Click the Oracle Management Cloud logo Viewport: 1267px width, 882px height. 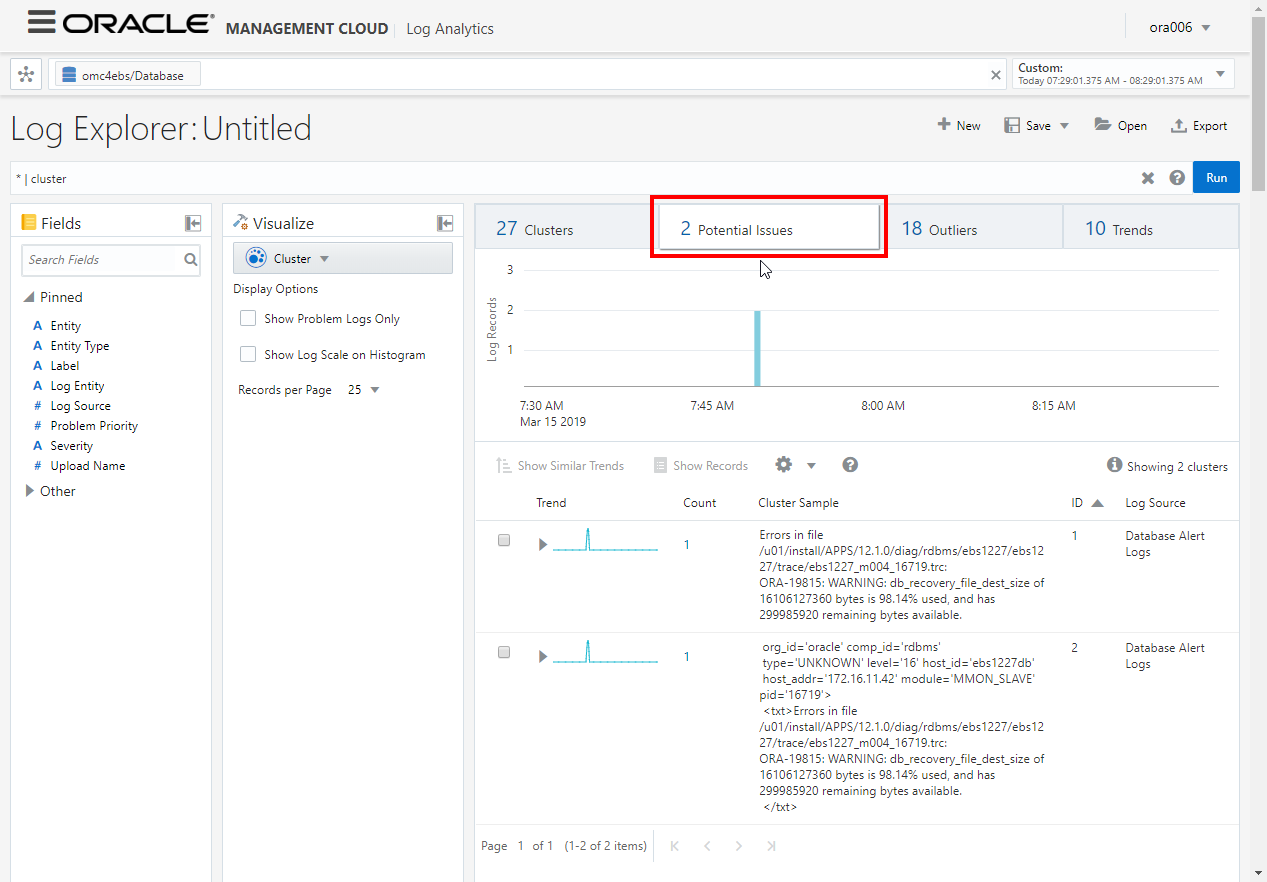click(x=226, y=25)
